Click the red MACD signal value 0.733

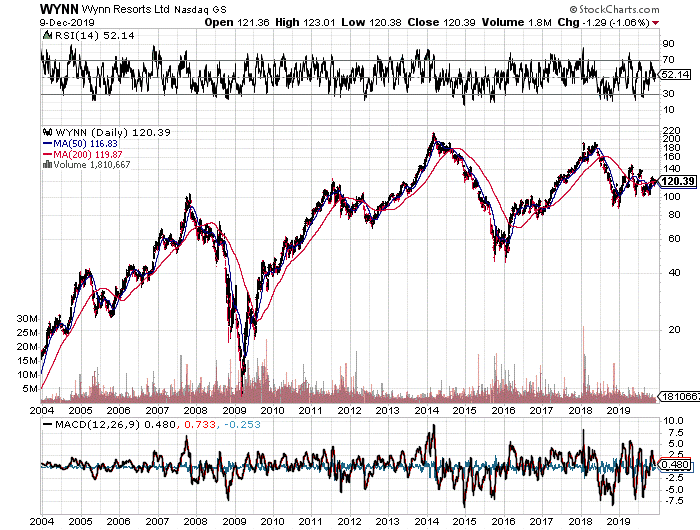point(200,425)
